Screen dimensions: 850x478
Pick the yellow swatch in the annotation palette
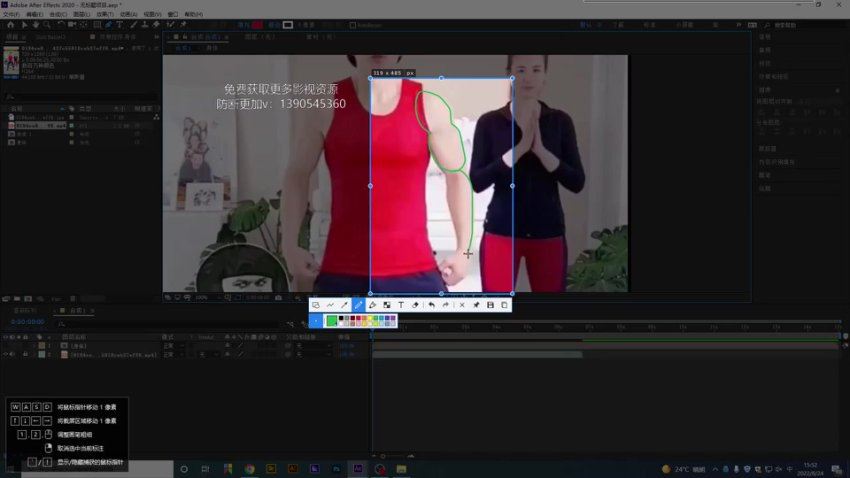[370, 318]
